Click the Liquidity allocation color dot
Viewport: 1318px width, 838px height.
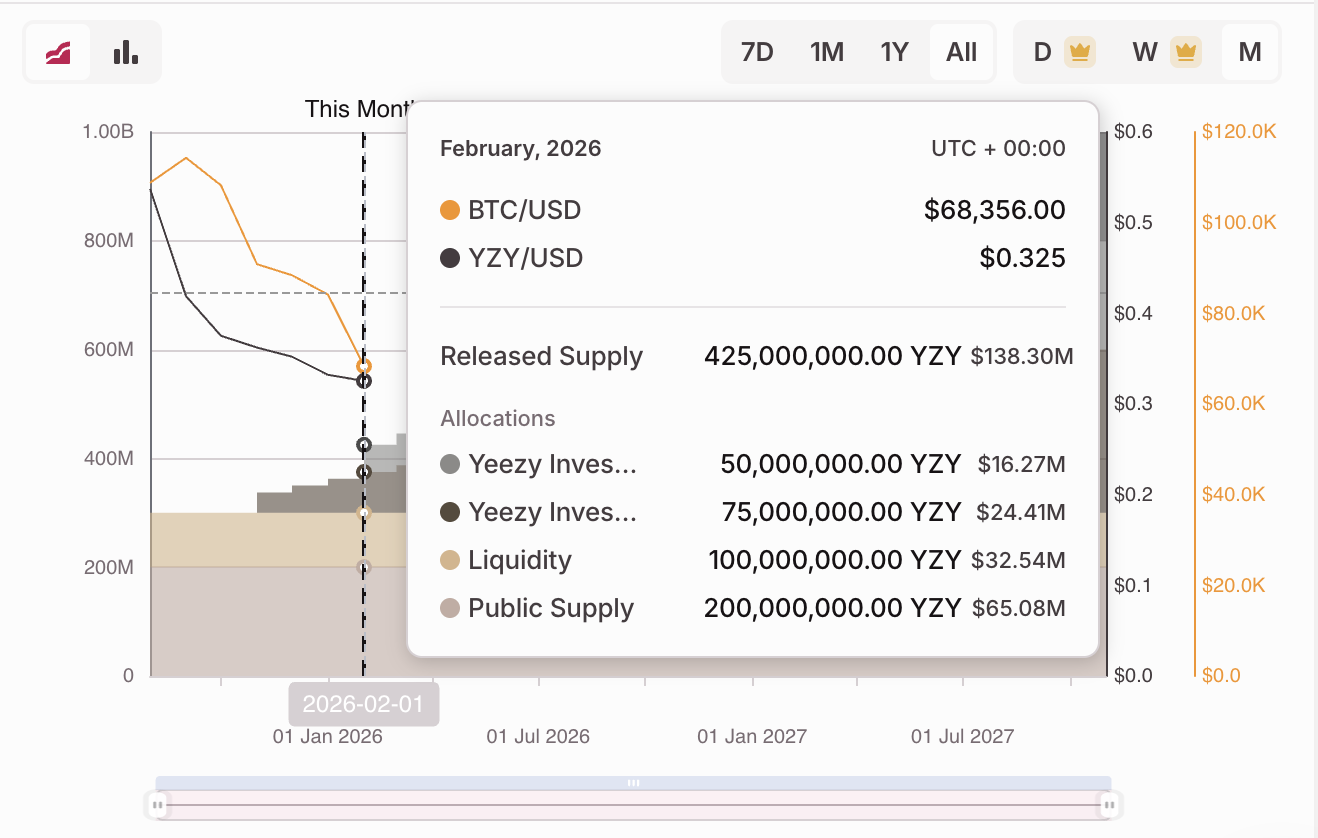pos(449,560)
